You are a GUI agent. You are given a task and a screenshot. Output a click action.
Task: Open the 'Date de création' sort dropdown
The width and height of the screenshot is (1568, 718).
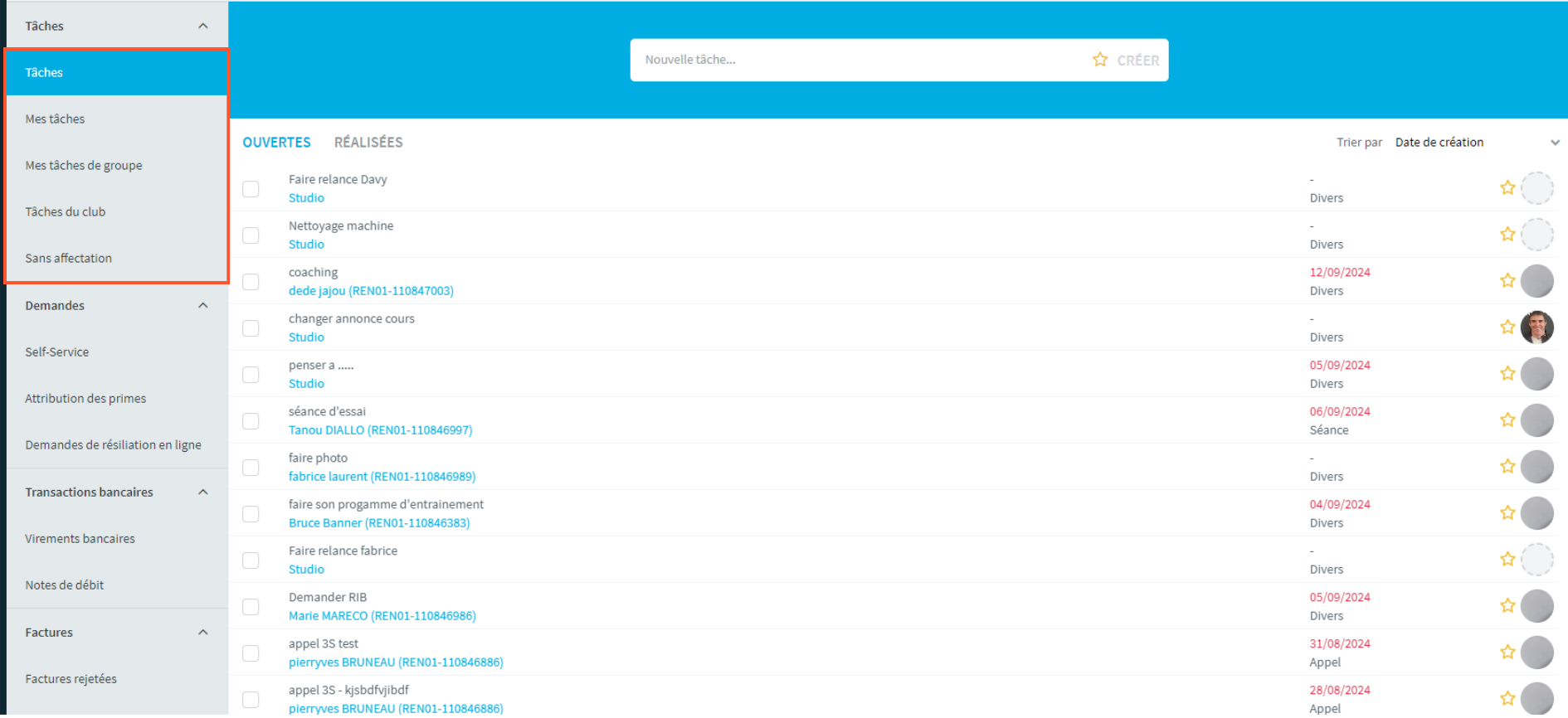click(1477, 143)
